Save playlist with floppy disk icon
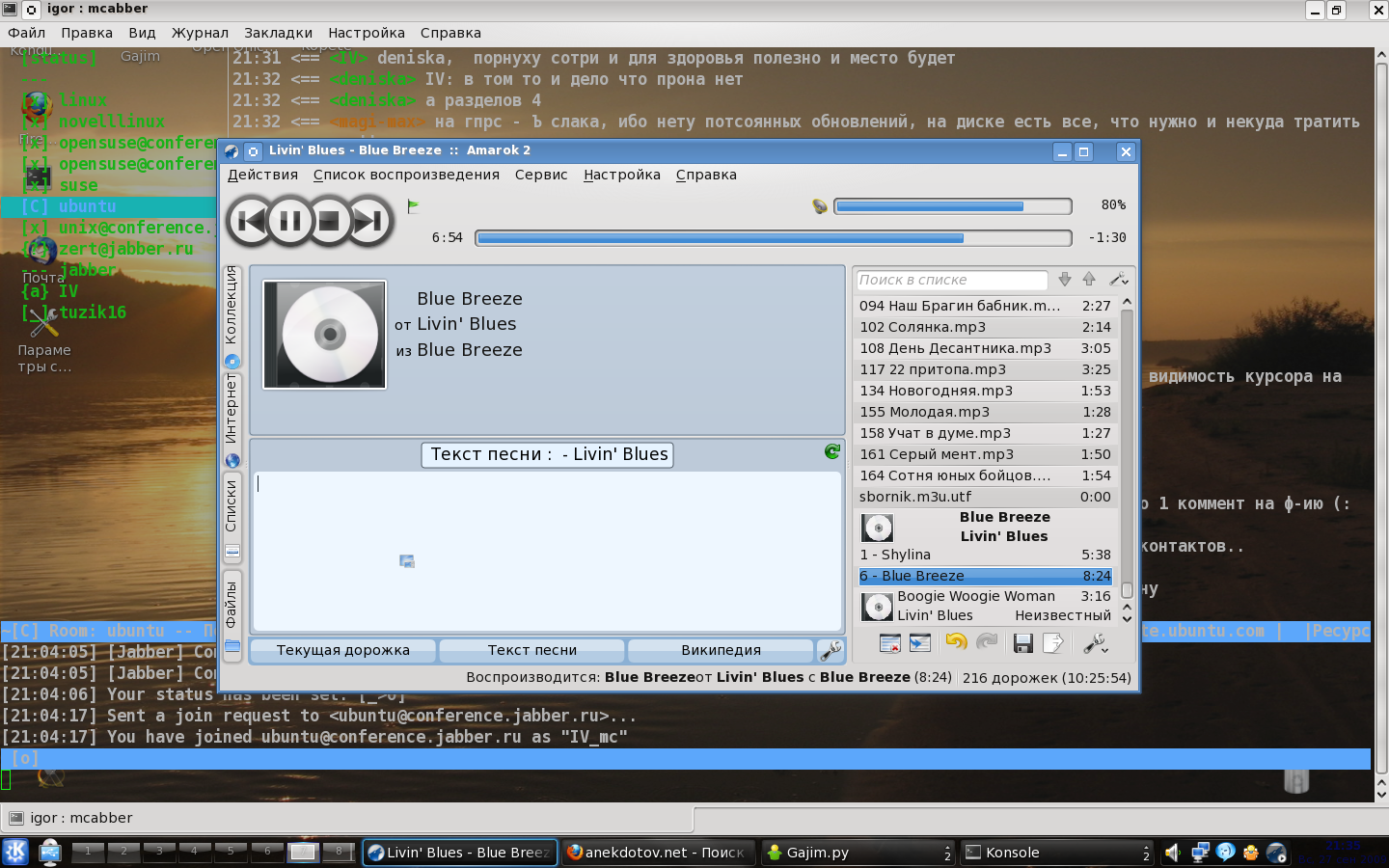Viewport: 1389px width, 868px height. coord(1023,642)
